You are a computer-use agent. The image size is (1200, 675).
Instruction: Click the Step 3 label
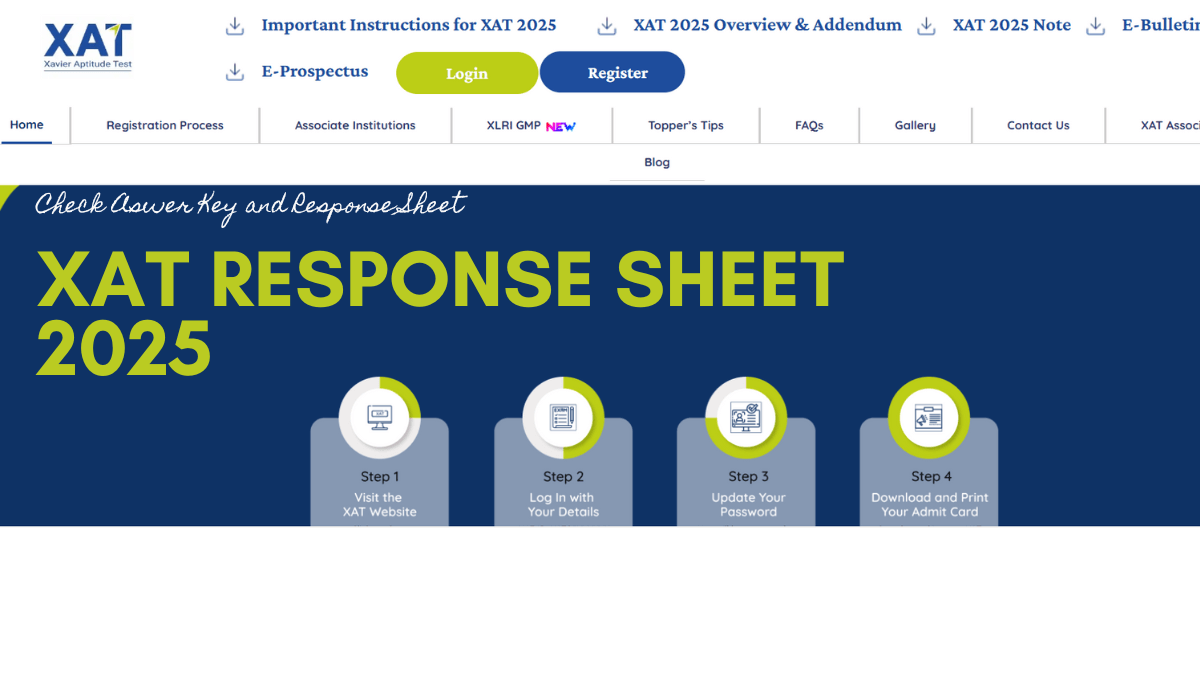click(748, 477)
